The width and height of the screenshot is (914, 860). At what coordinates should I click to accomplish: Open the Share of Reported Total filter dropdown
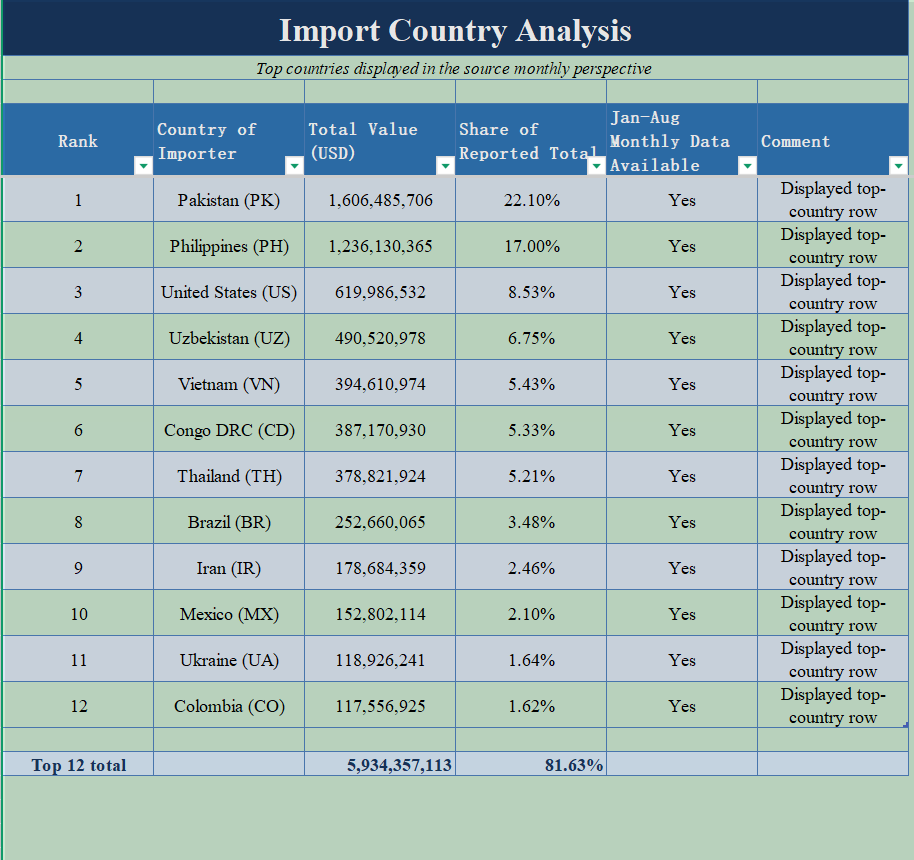596,166
